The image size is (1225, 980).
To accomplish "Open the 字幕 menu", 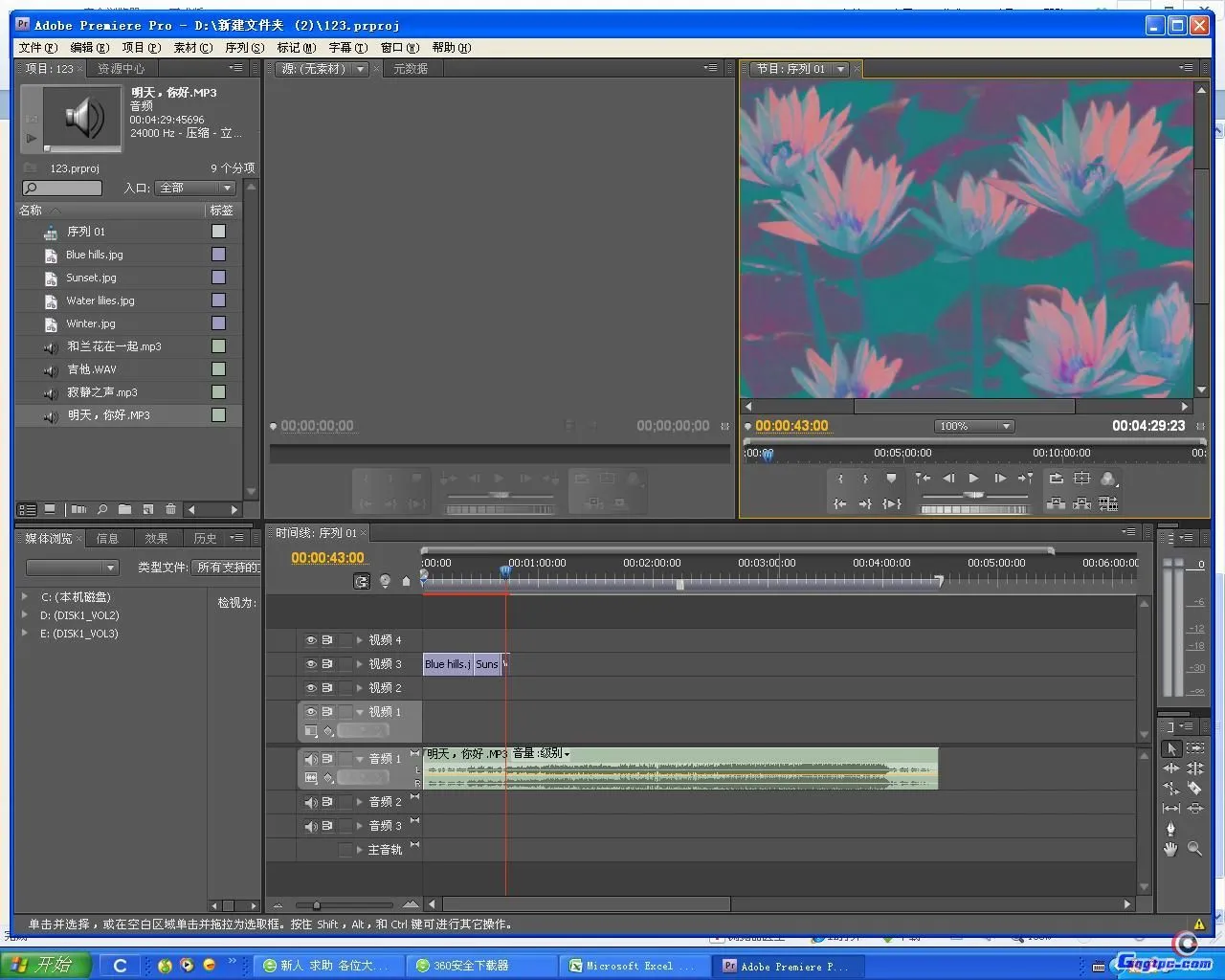I will coord(347,48).
